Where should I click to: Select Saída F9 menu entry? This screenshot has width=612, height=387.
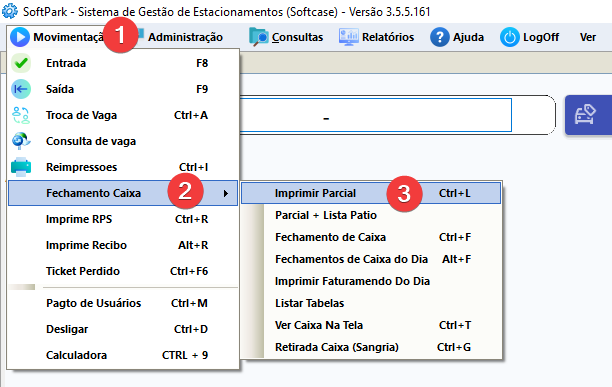(x=123, y=89)
